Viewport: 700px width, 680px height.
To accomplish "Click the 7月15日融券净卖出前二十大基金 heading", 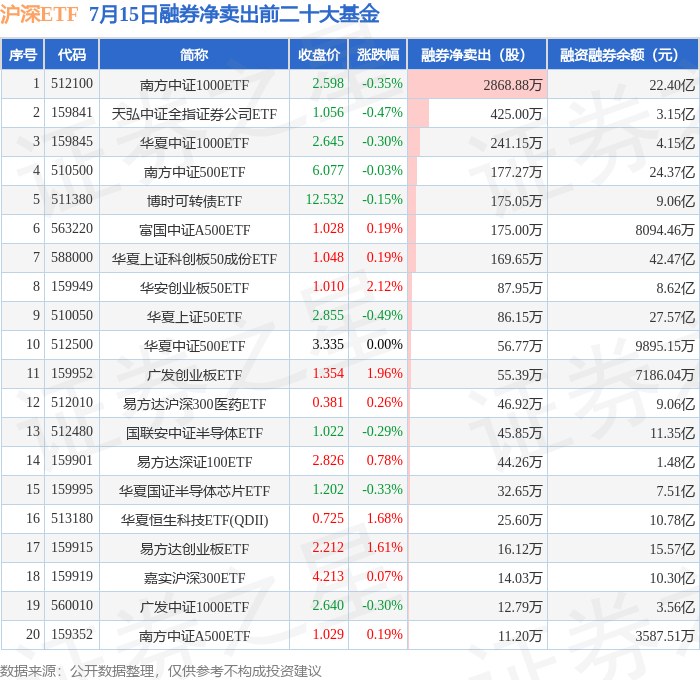I will click(x=234, y=14).
